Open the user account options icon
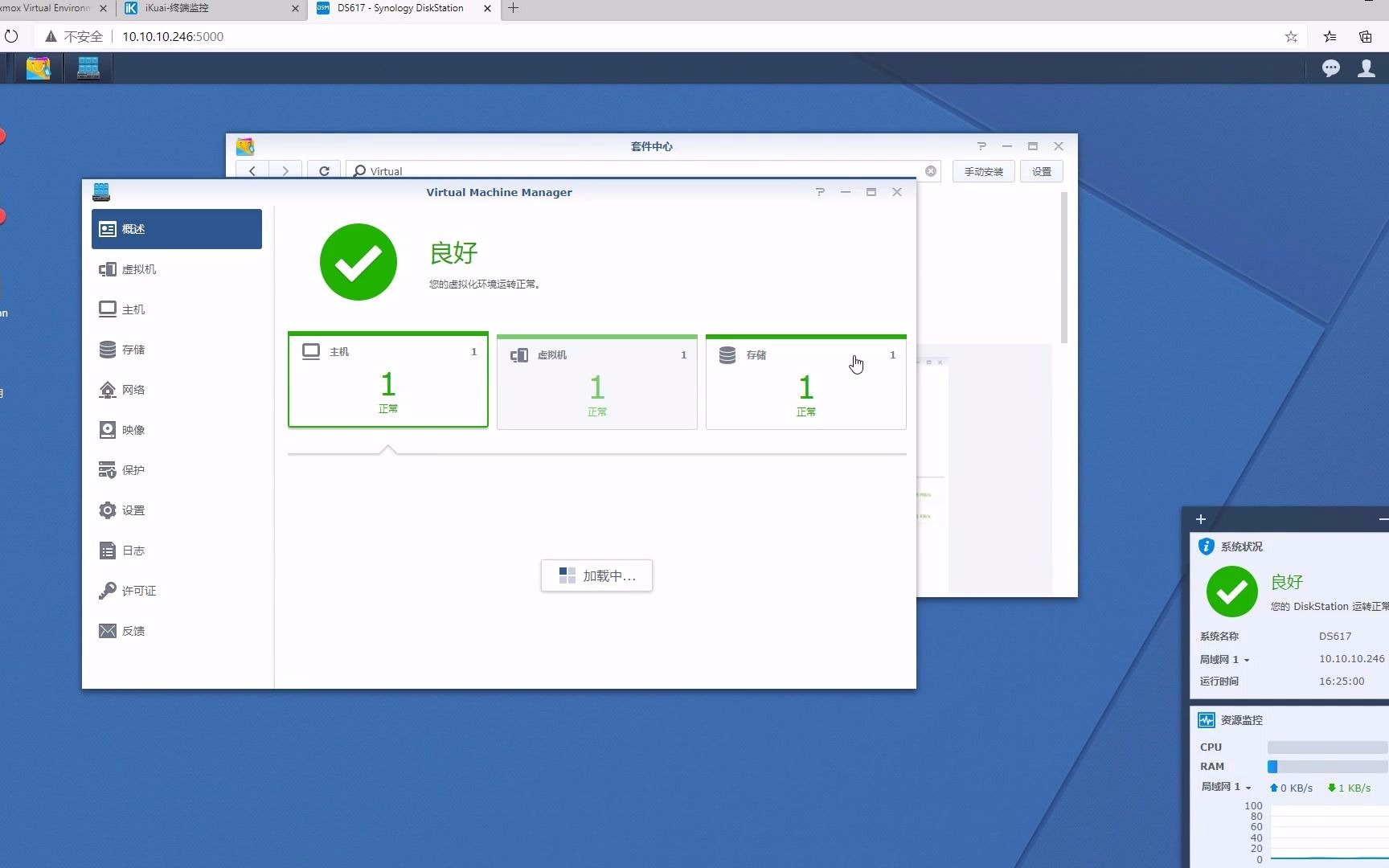This screenshot has height=868, width=1389. [1366, 68]
